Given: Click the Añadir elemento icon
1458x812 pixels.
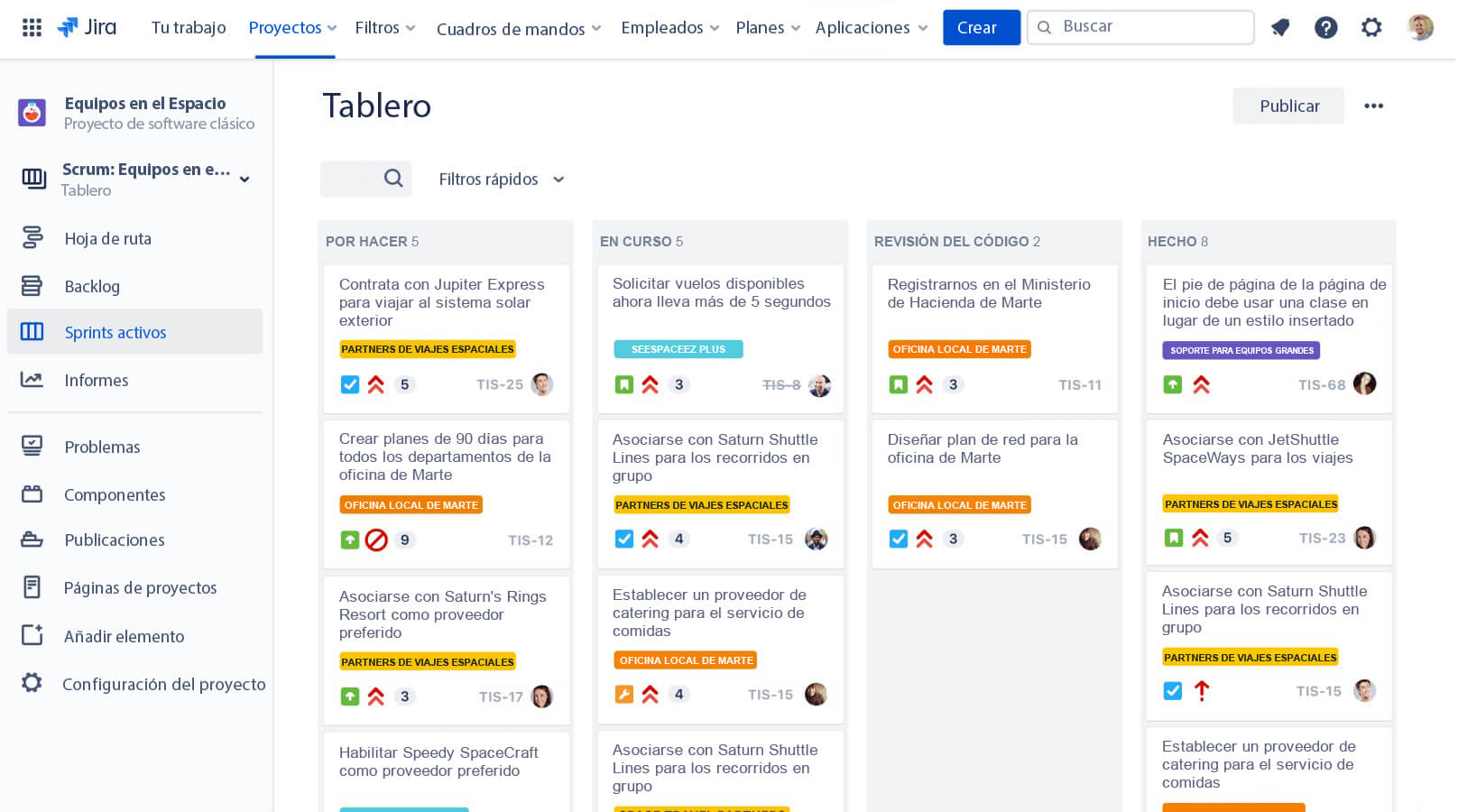Looking at the screenshot, I should click(x=32, y=635).
